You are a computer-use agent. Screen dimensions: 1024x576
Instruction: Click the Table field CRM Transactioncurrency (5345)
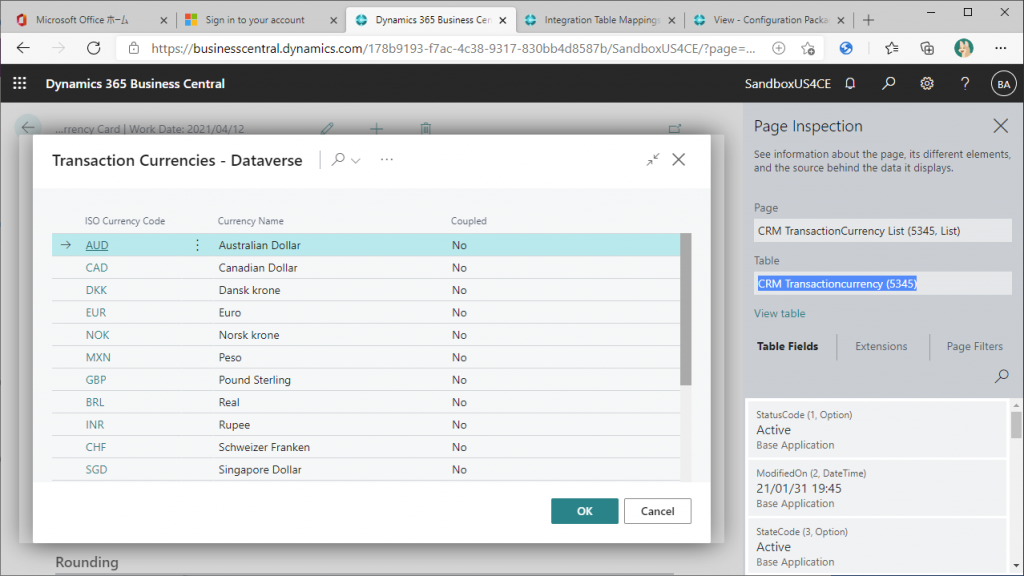[x=882, y=283]
